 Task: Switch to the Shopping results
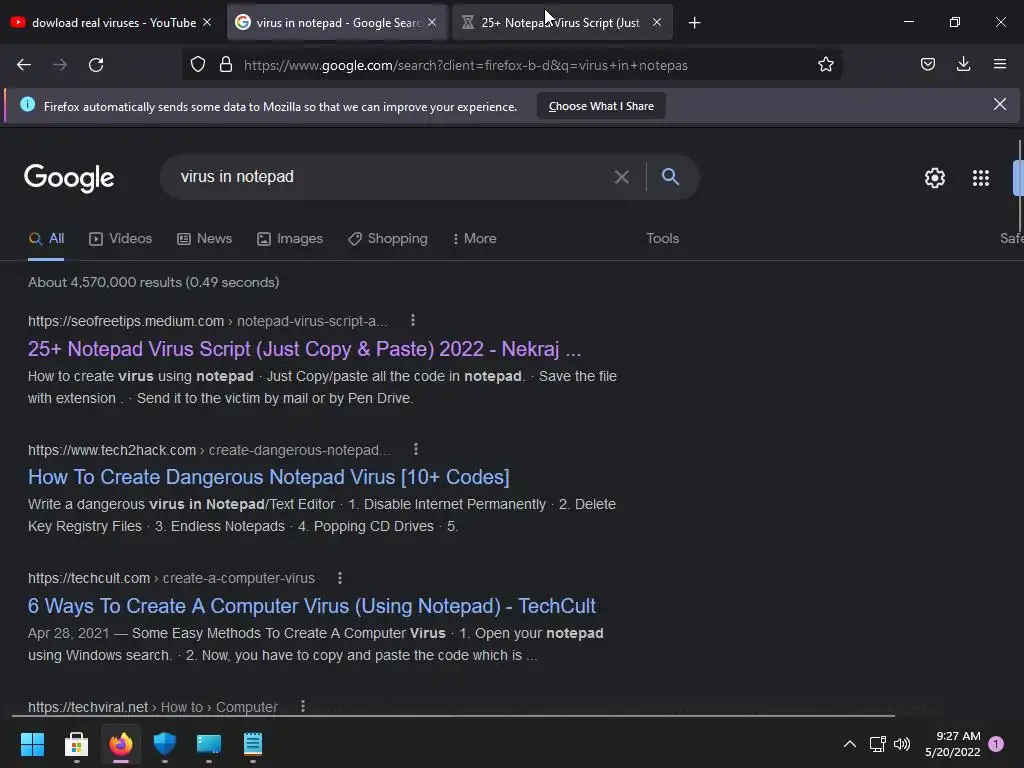click(x=388, y=238)
